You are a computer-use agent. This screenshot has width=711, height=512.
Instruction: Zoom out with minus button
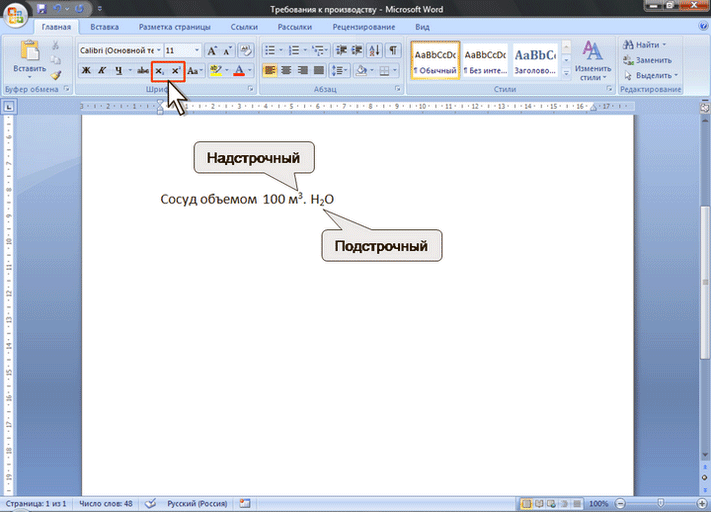(620, 503)
